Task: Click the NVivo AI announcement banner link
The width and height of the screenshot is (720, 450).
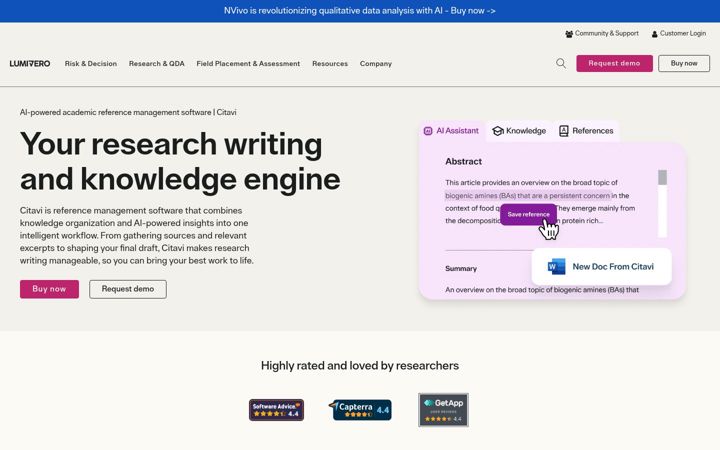Action: 360,11
